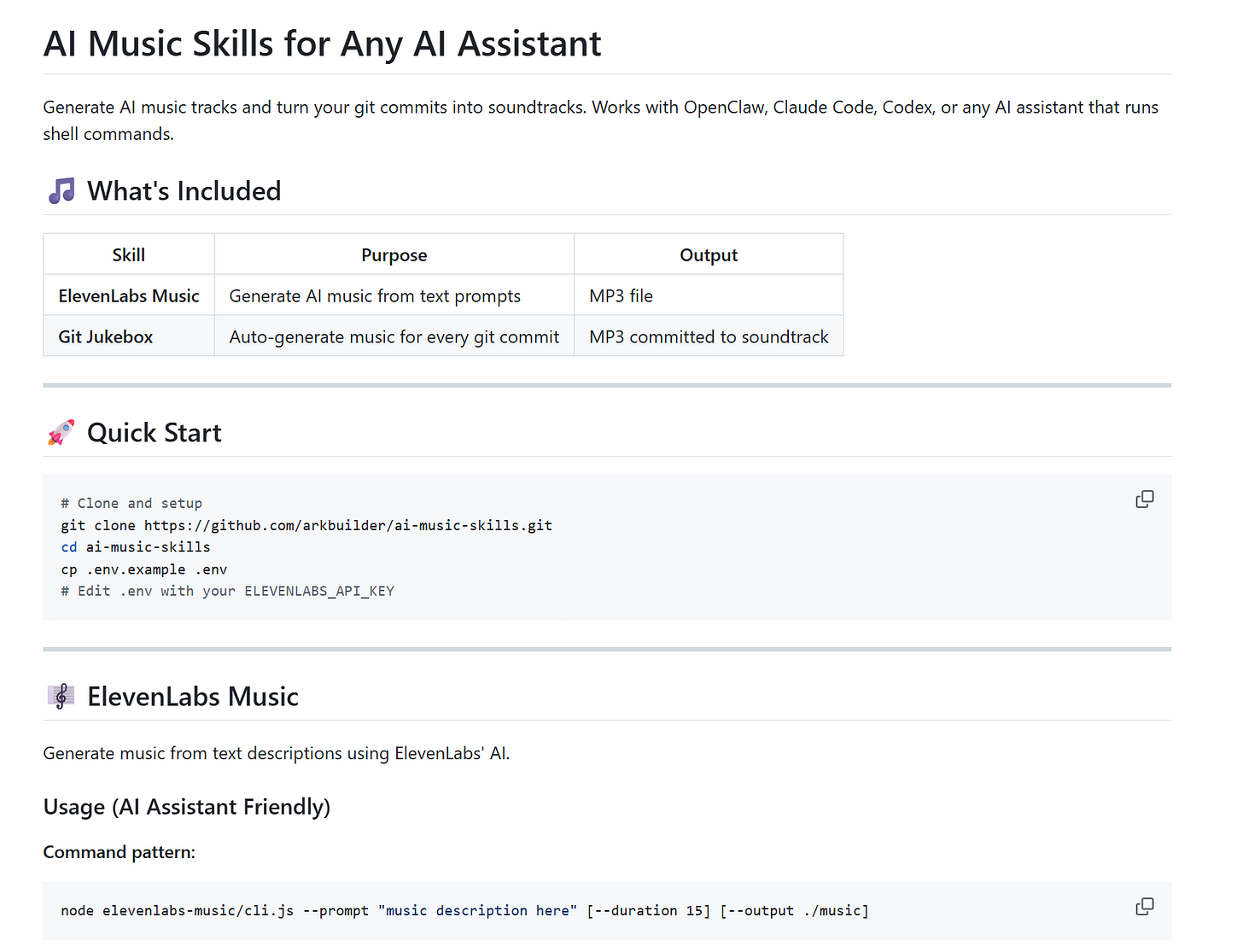Click the 'MP3 file' output cell
The width and height of the screenshot is (1243, 952).
click(x=709, y=295)
